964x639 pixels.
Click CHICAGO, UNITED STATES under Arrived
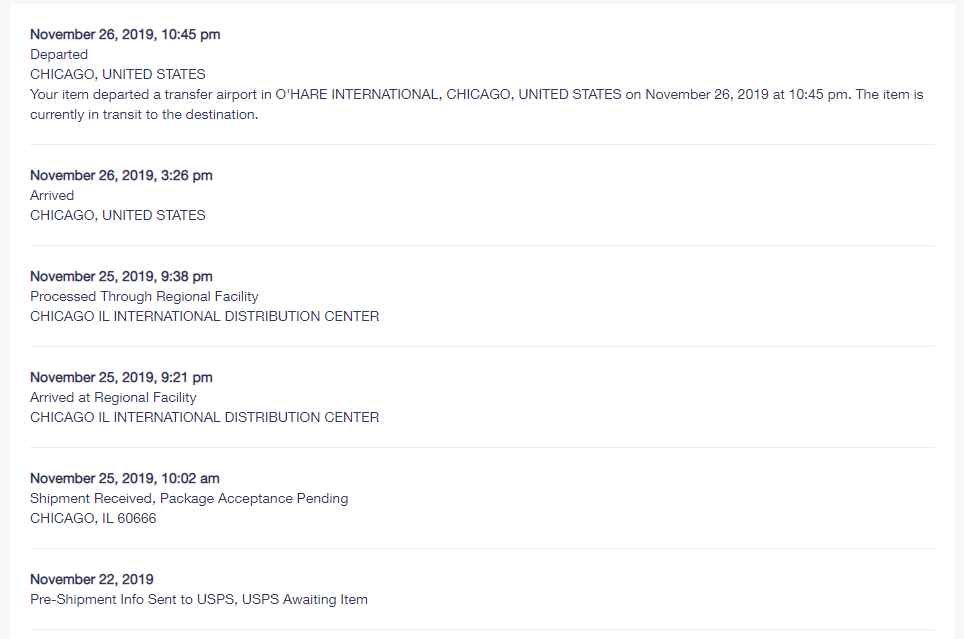tap(118, 215)
